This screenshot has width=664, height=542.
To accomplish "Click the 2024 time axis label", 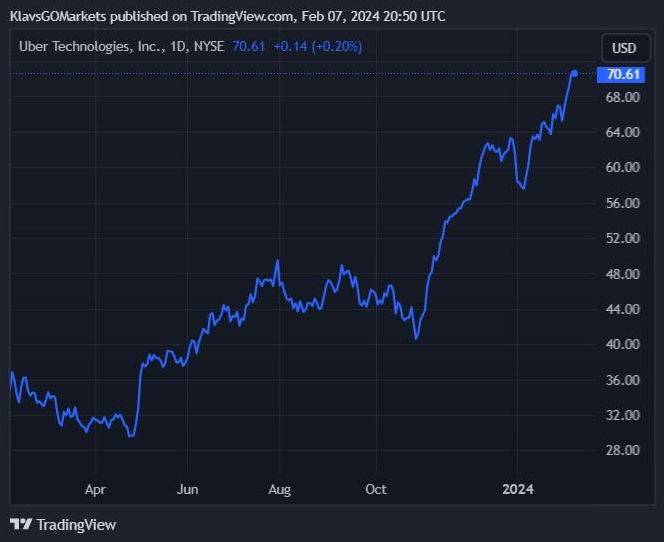I will (517, 489).
